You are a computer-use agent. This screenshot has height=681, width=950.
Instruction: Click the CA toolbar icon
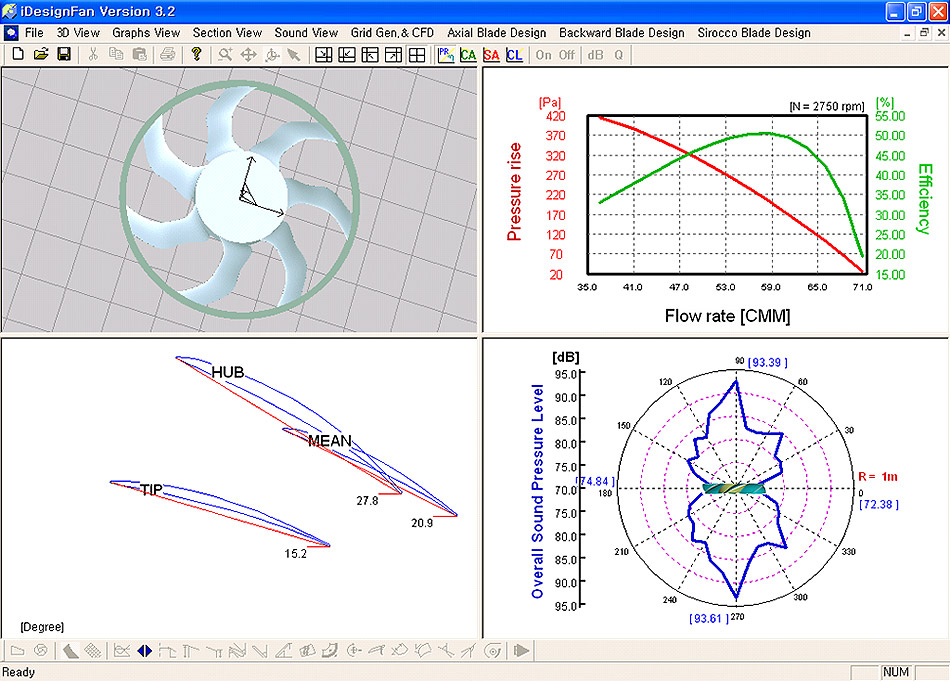(467, 55)
